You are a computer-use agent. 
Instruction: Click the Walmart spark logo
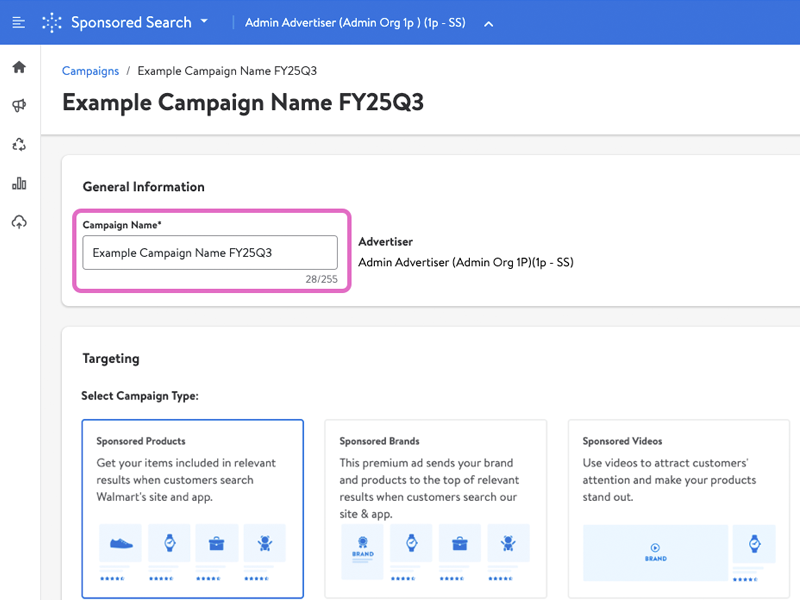click(x=52, y=22)
